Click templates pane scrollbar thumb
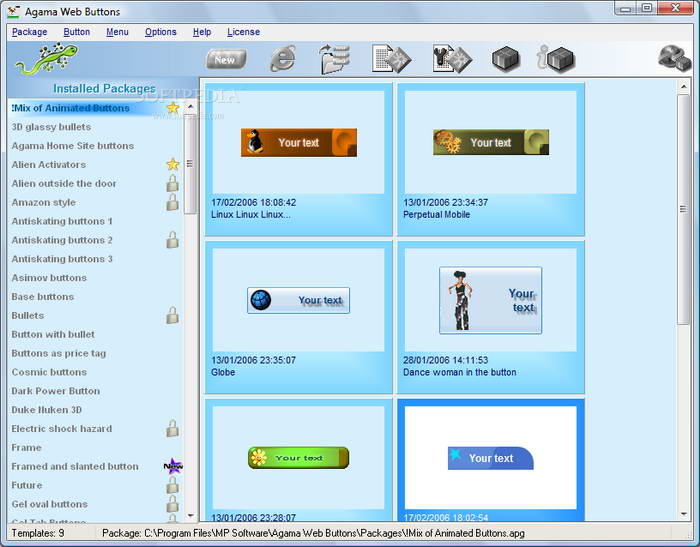700x547 pixels. tap(683, 209)
